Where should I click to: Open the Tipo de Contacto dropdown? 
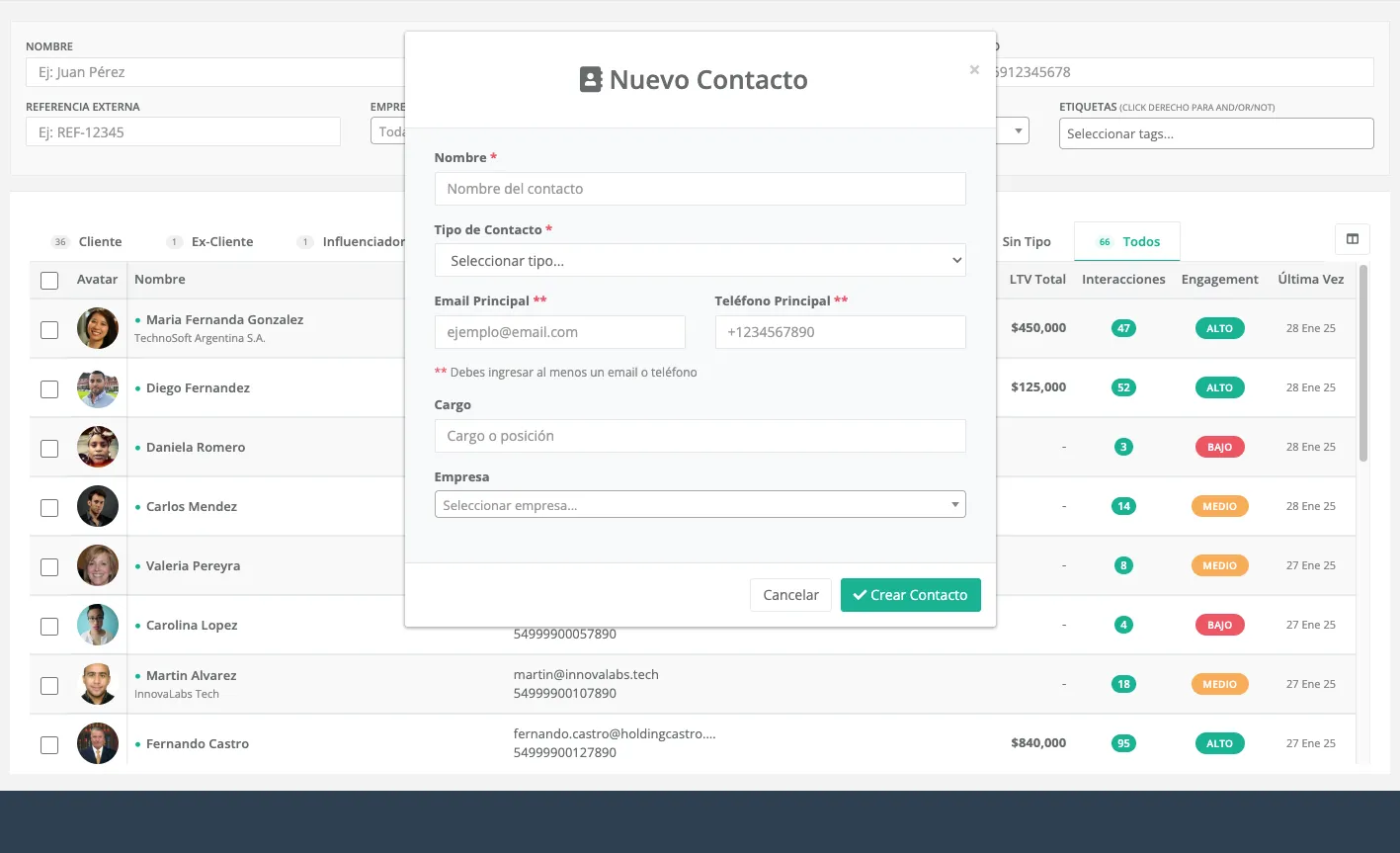point(700,261)
